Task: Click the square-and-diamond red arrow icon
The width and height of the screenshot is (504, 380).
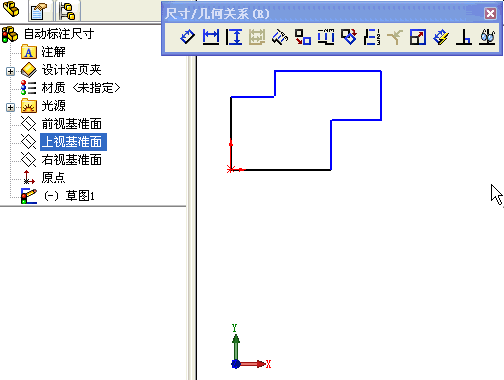Action: (349, 37)
